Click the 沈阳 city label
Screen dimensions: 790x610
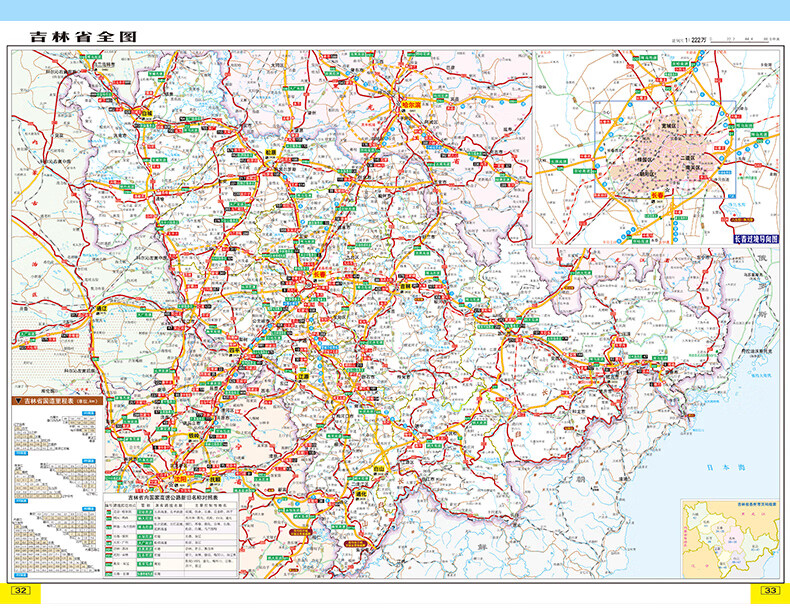(x=180, y=479)
